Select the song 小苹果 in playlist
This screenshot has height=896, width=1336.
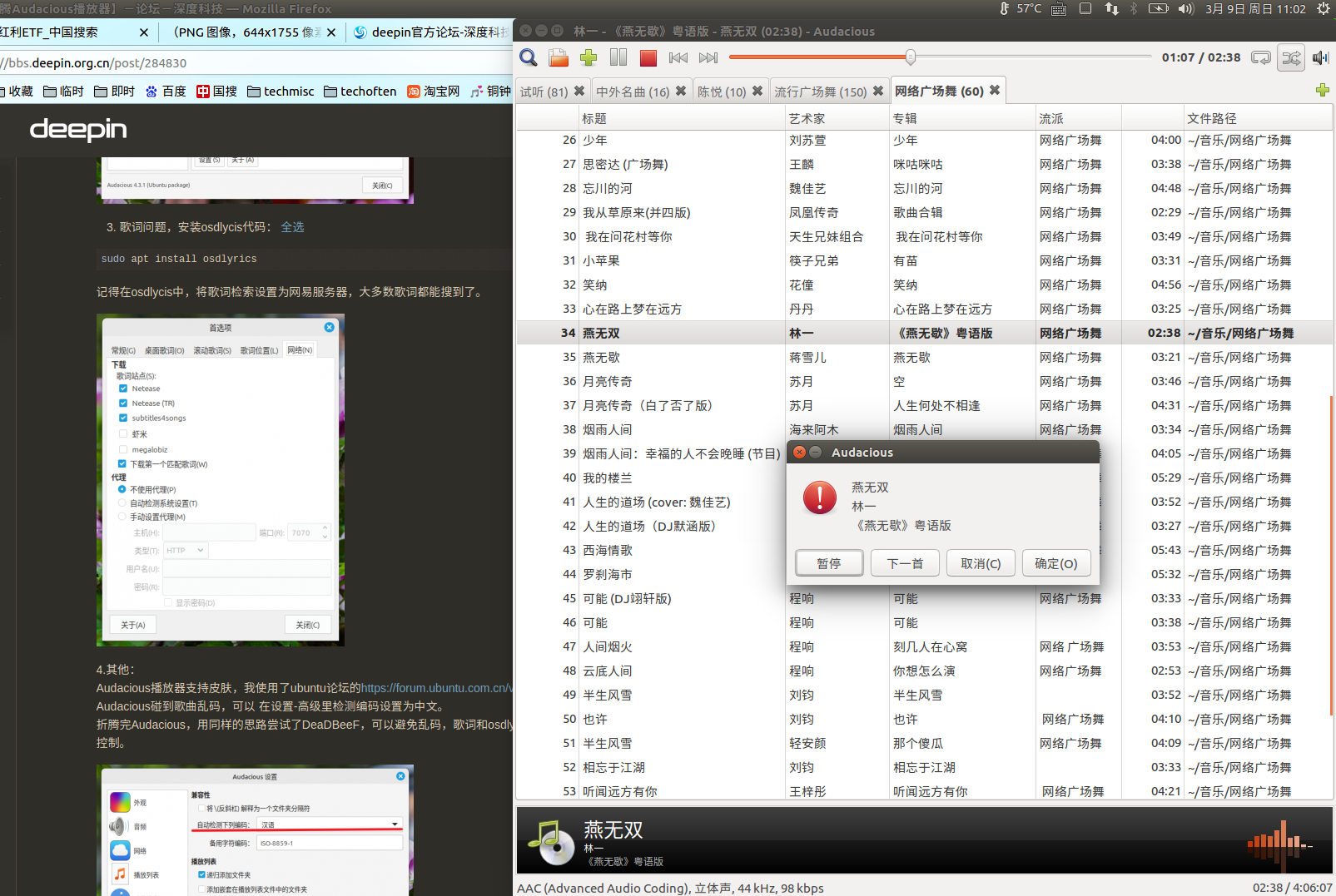point(924,260)
